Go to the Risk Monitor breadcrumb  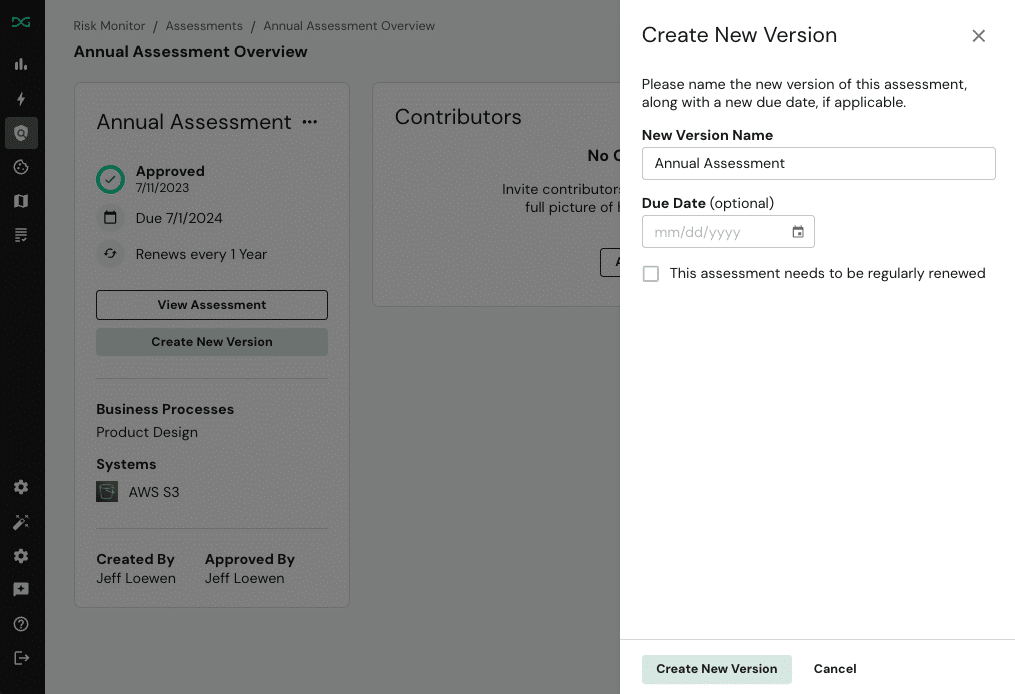[x=109, y=26]
